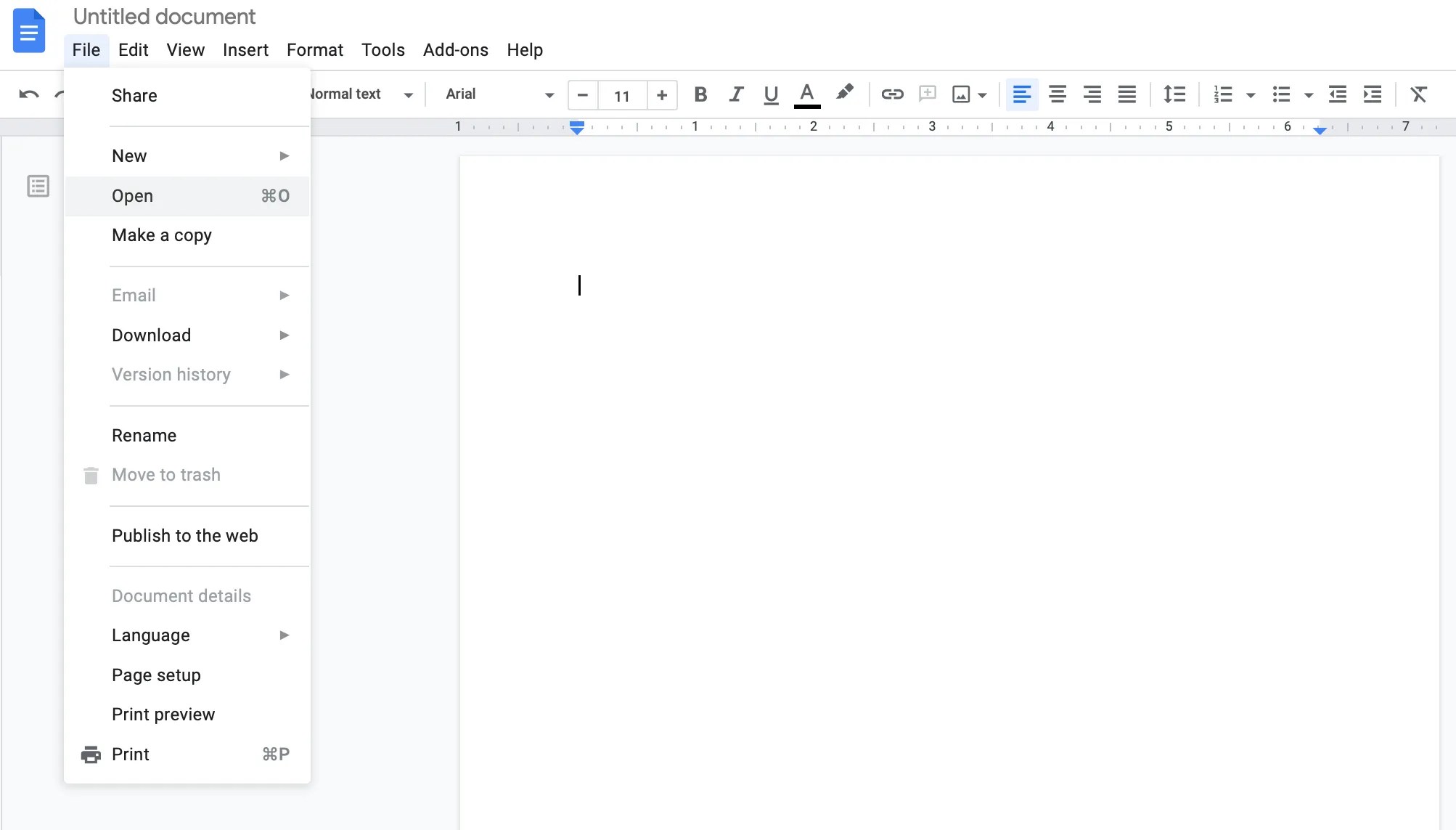Show the document outline icon
1456x830 pixels.
coord(38,187)
